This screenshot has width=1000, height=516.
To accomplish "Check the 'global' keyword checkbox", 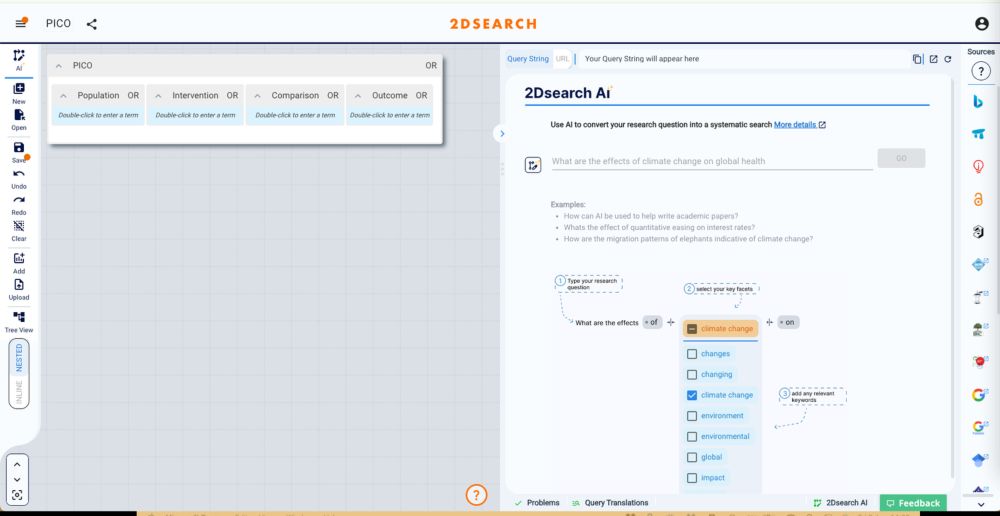I will pyautogui.click(x=691, y=457).
